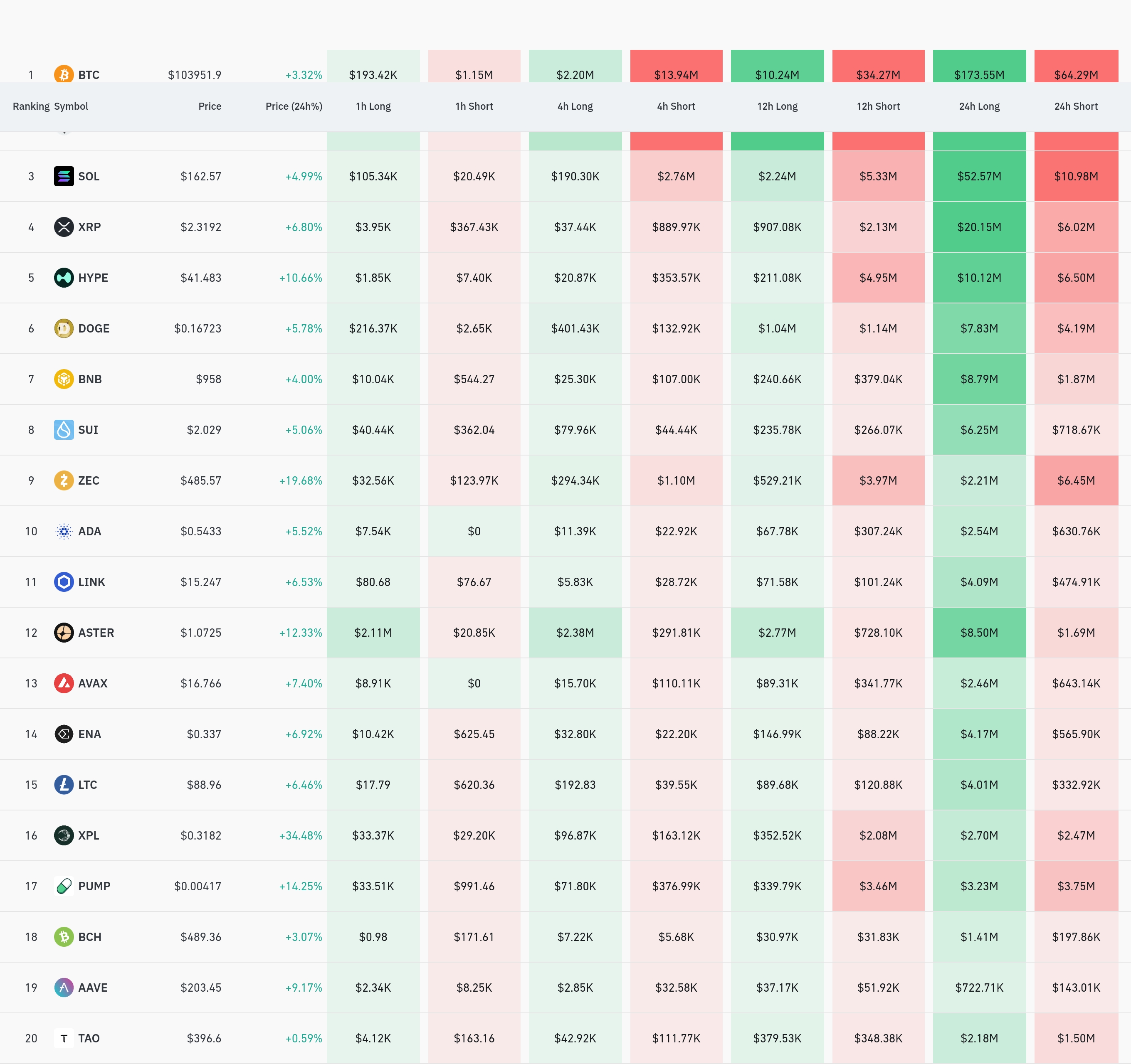Click the HYPE coin logo
Viewport: 1131px width, 1064px height.
64,278
